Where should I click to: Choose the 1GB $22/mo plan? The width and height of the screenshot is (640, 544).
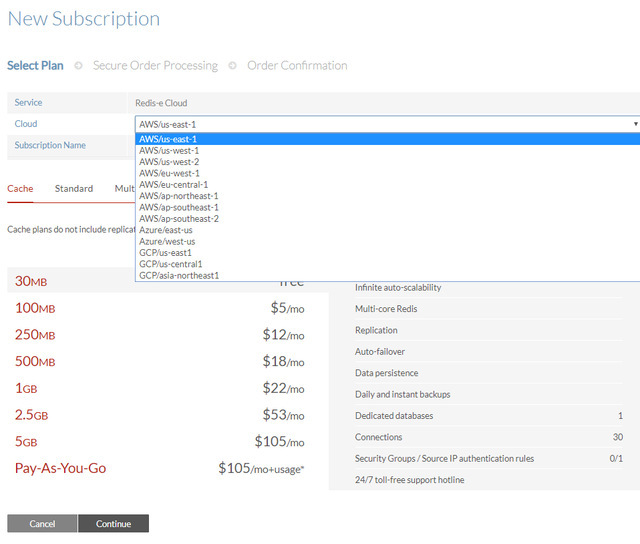[x=160, y=388]
